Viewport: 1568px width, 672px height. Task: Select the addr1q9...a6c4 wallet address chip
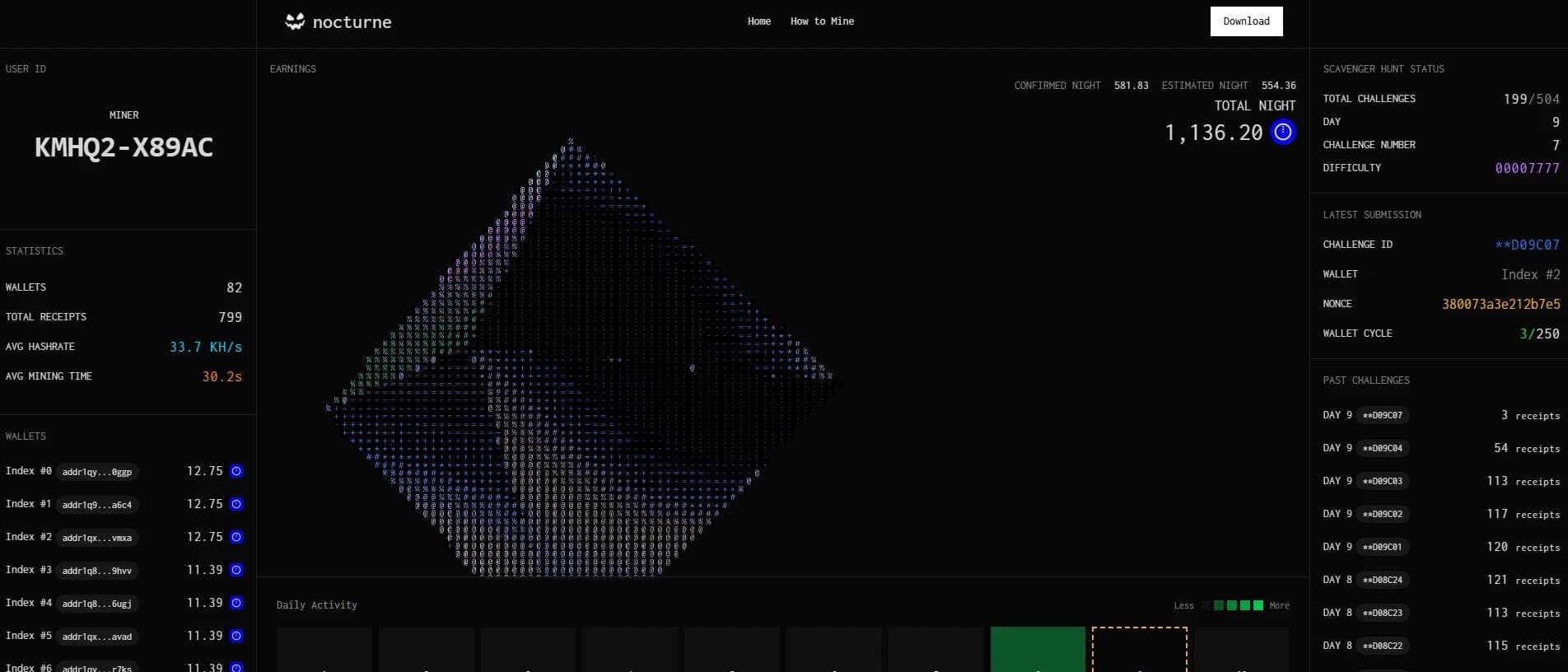click(97, 505)
